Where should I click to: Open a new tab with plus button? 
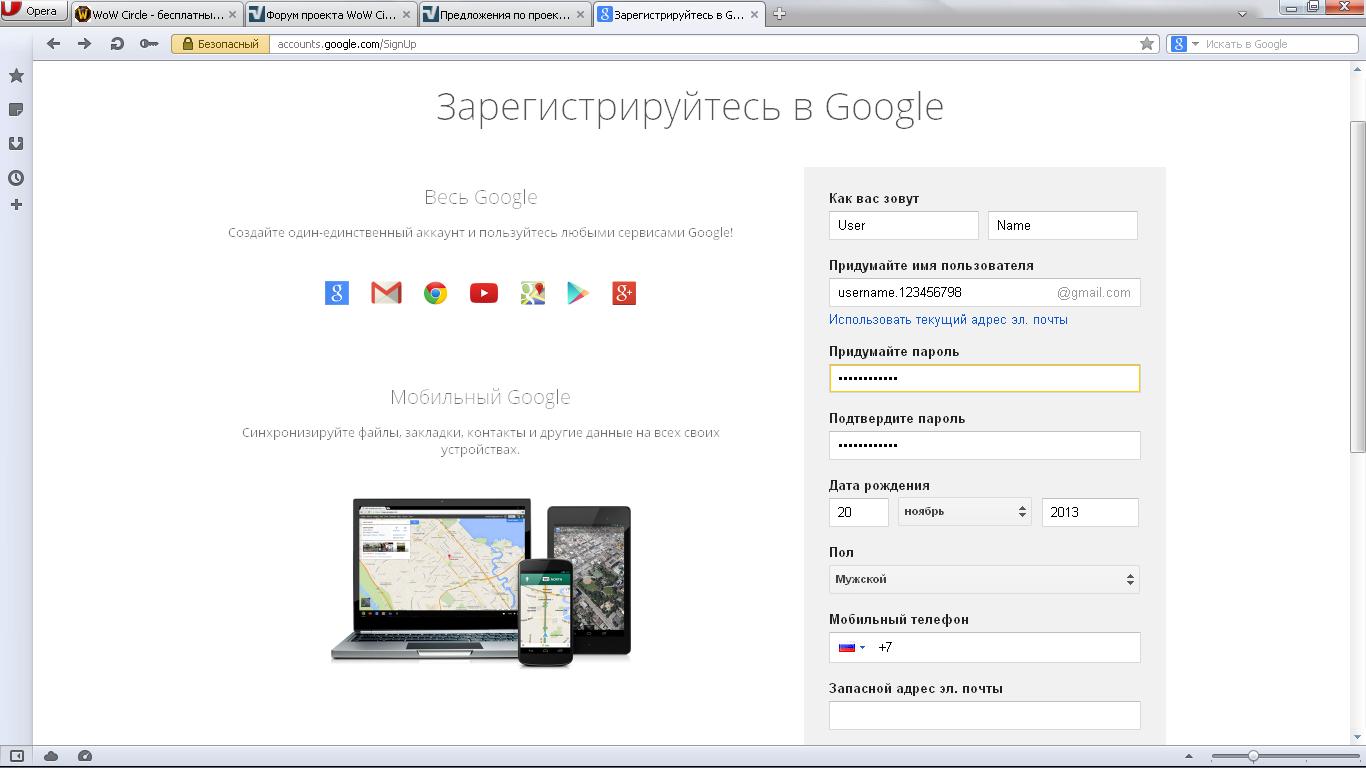point(779,14)
